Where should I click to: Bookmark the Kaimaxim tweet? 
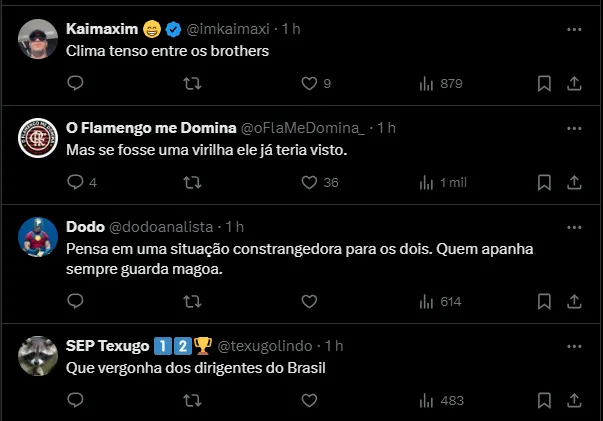tap(544, 84)
